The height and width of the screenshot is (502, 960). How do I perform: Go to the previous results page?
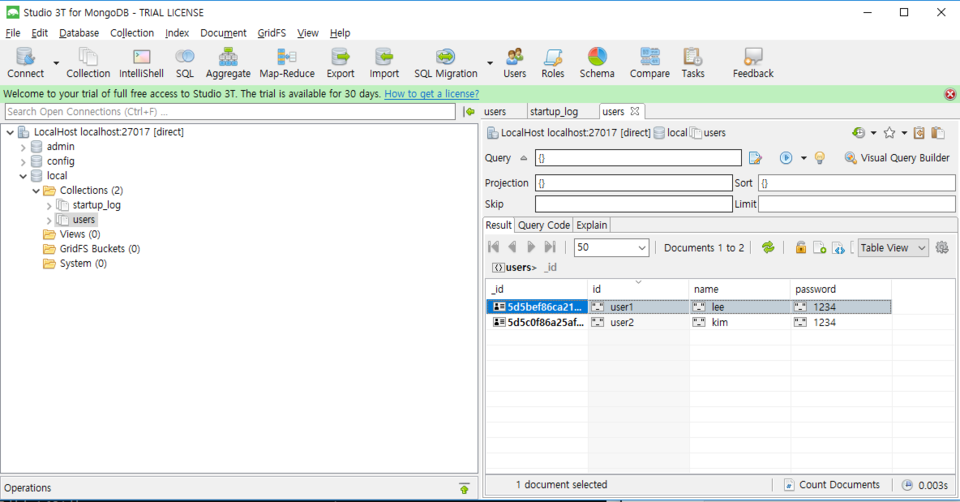(512, 247)
